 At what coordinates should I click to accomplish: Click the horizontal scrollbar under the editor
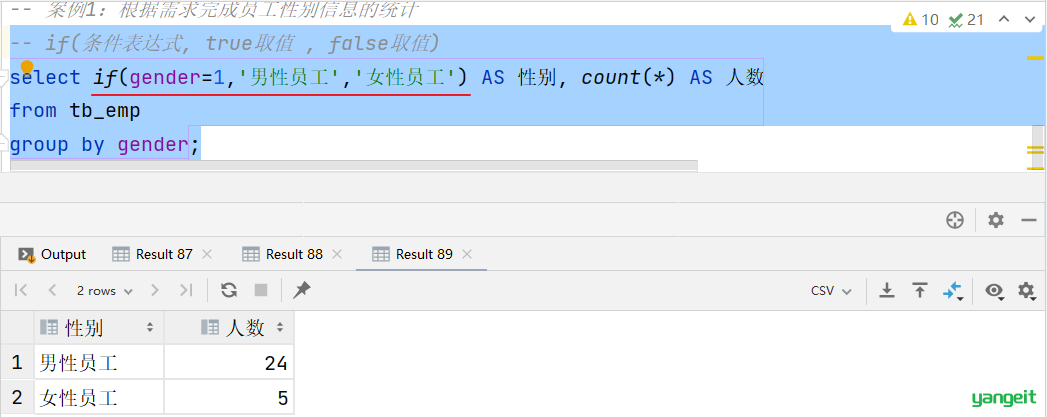point(354,165)
